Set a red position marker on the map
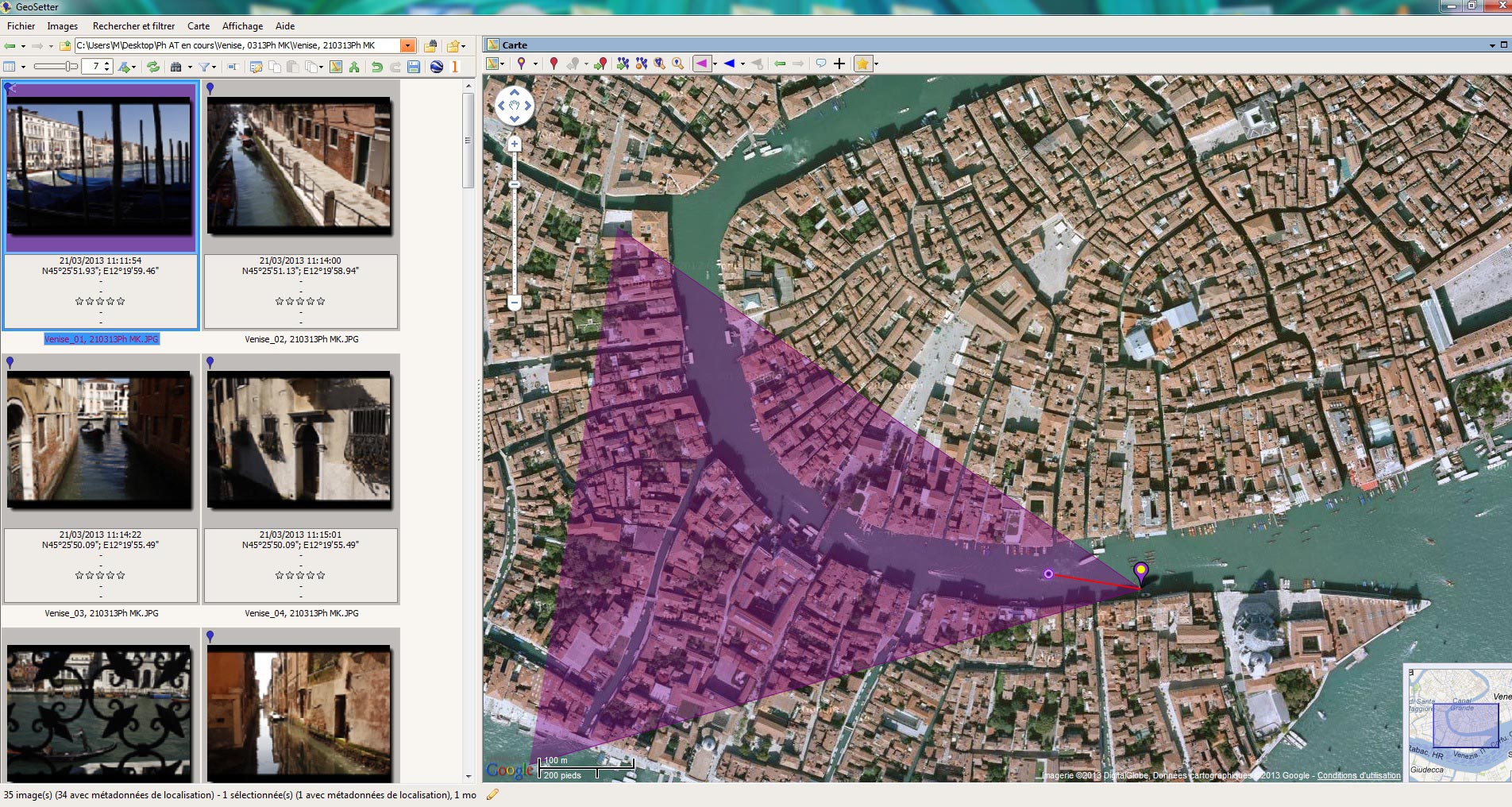 [x=553, y=64]
